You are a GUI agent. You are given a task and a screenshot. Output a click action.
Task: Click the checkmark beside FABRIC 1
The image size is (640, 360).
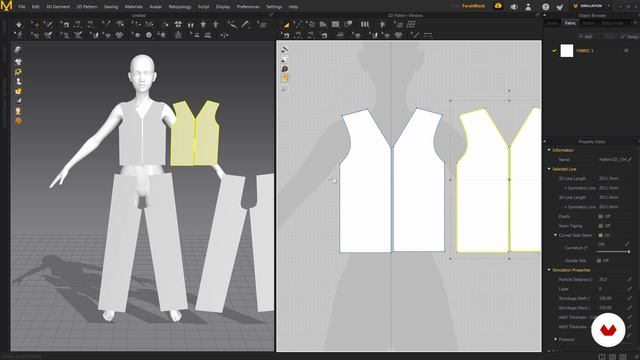click(554, 51)
